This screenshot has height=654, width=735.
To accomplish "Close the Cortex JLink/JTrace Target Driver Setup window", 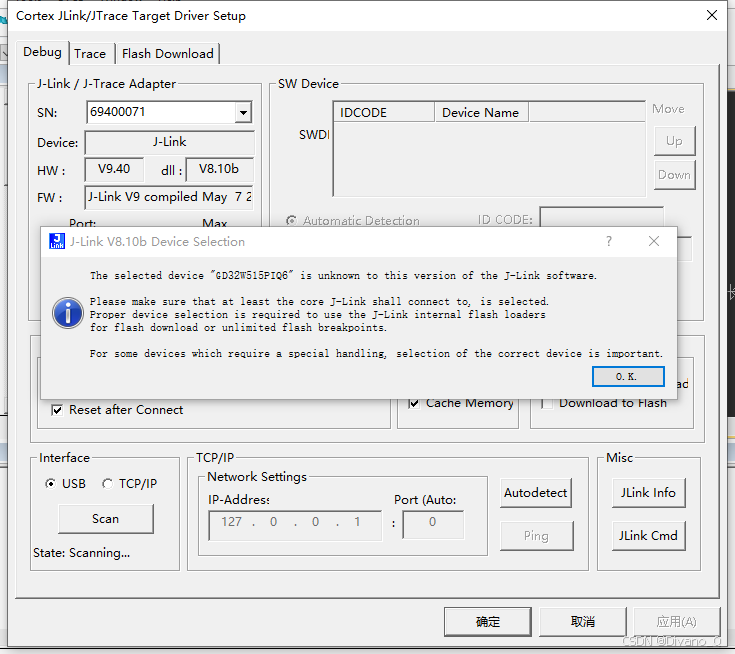I will point(712,15).
